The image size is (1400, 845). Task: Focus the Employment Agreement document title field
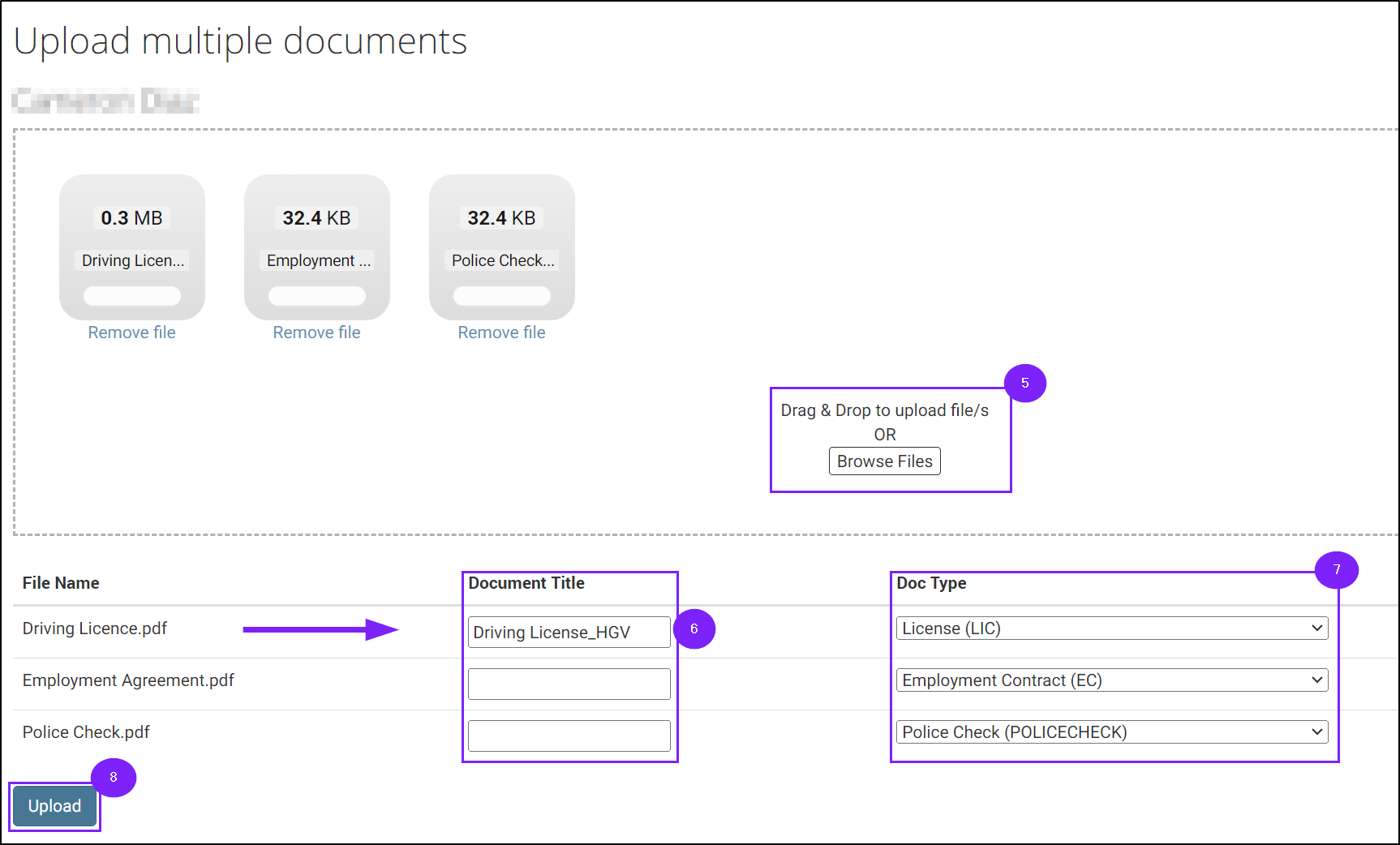(x=569, y=684)
